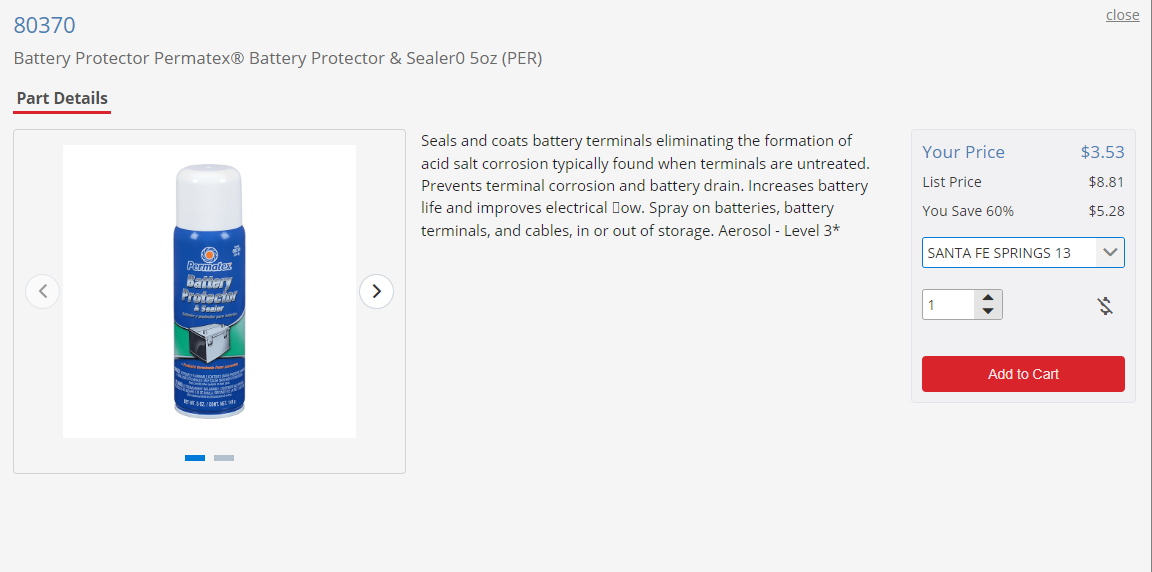This screenshot has width=1152, height=572.
Task: Open the SANTA FE SPRINGS 13 location dropdown
Action: (1023, 253)
